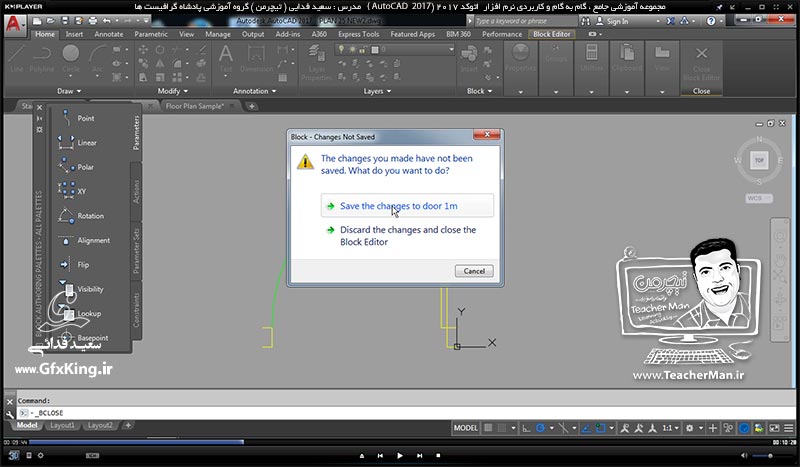Select the Basepoint parameter tool
Viewport: 800px width, 467px height.
(x=84, y=337)
